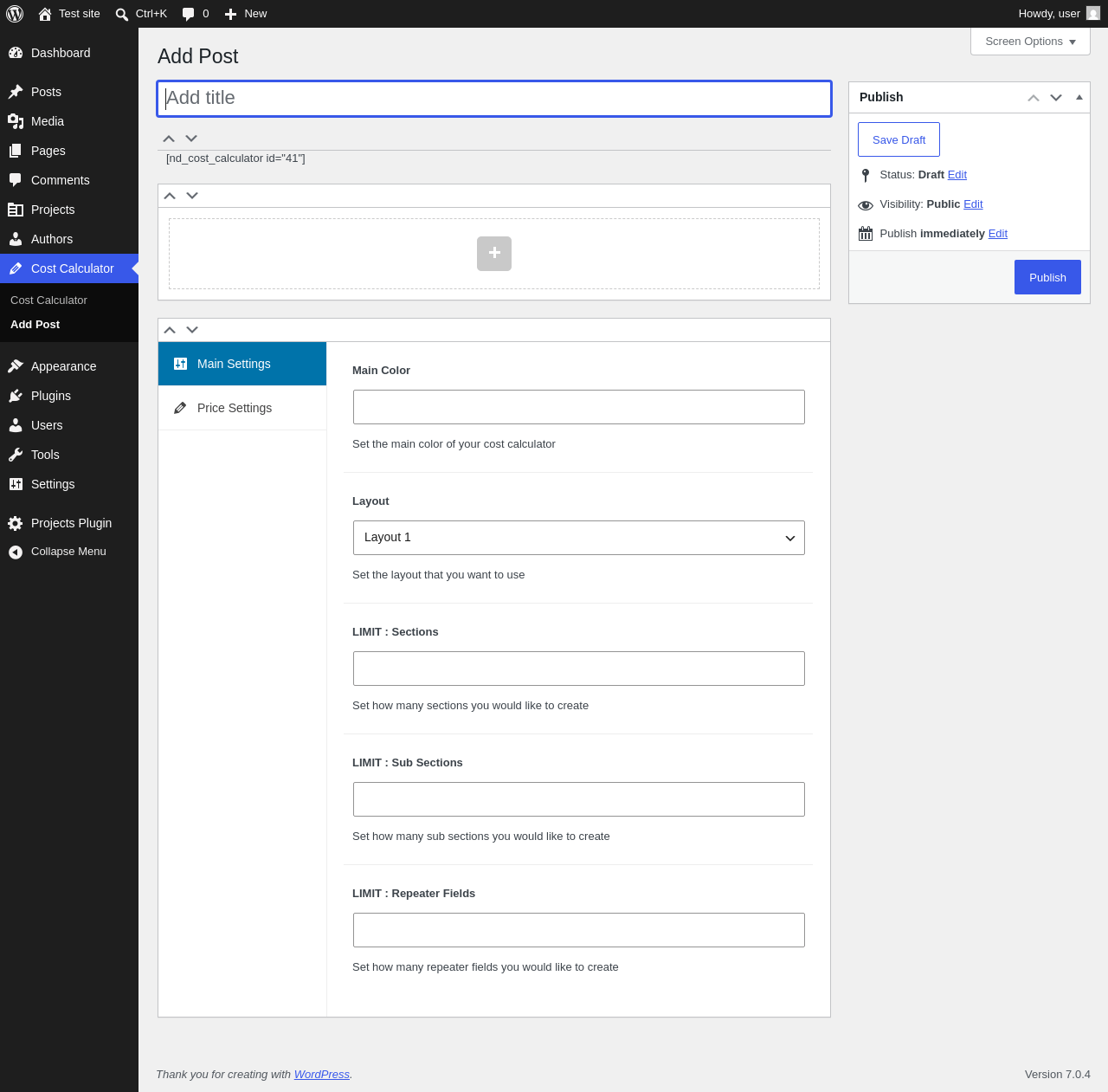Click the search magnifier icon in admin bar
The image size is (1108, 1092).
(x=122, y=14)
